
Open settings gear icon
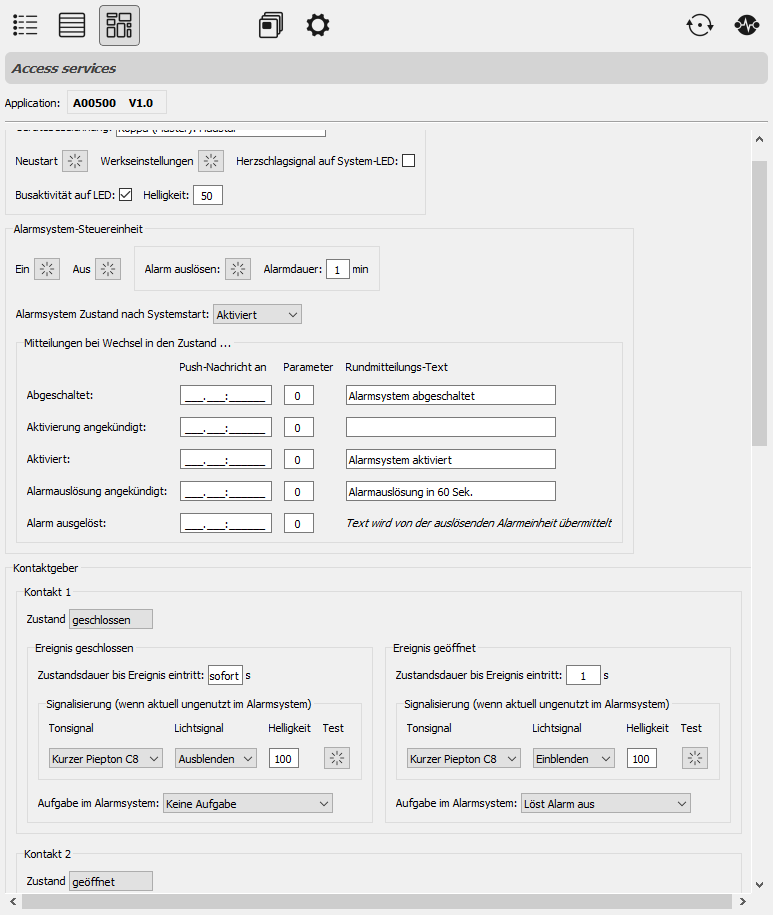pos(318,25)
